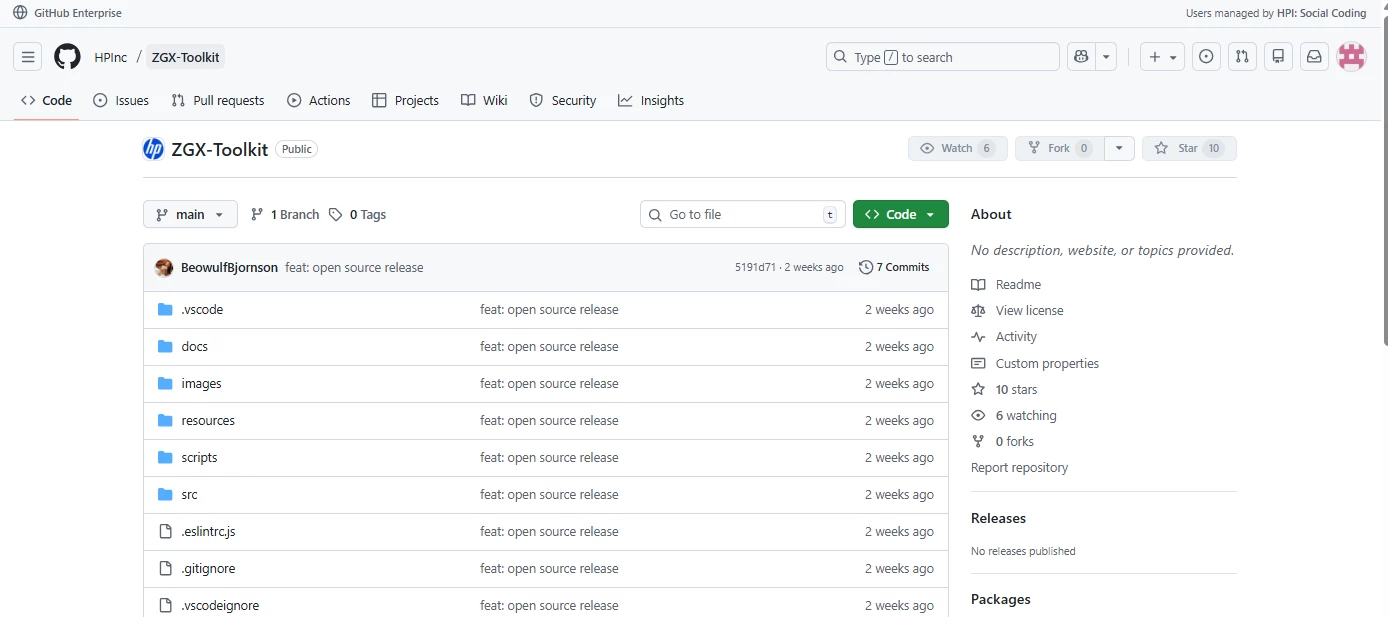Open the hamburger navigation menu
1388x617 pixels.
click(x=28, y=57)
